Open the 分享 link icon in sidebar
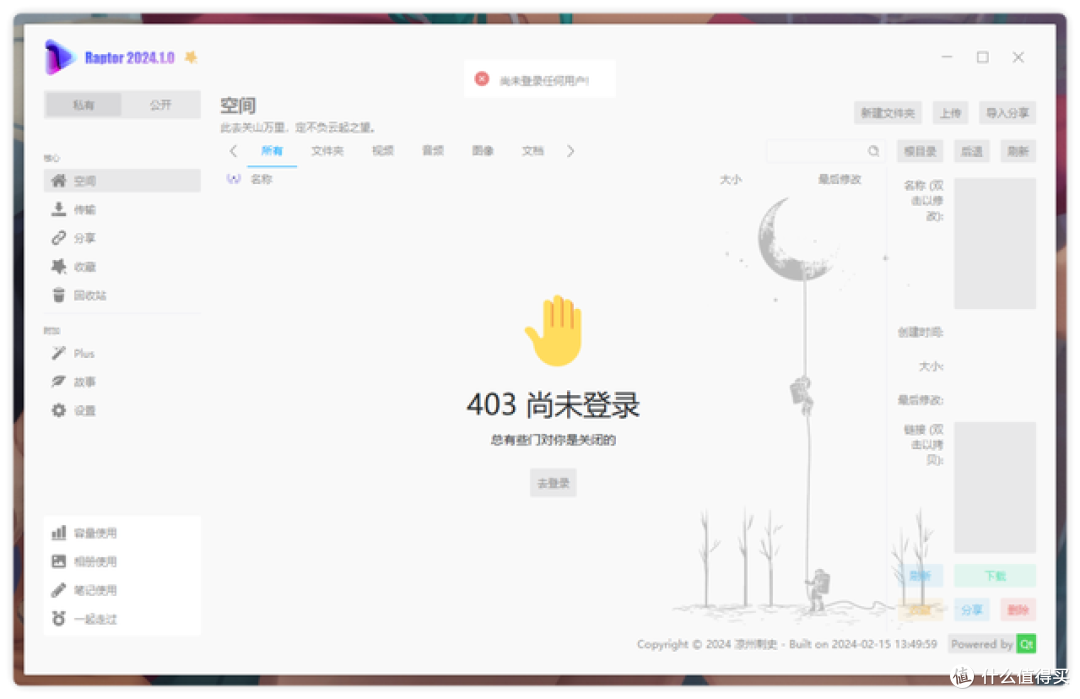The image size is (1080, 699). coord(59,238)
